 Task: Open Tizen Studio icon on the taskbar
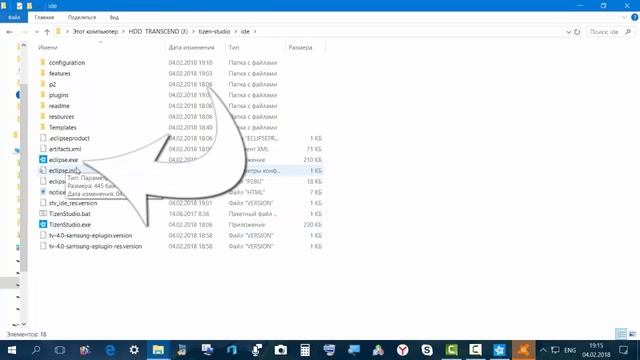tap(500, 350)
